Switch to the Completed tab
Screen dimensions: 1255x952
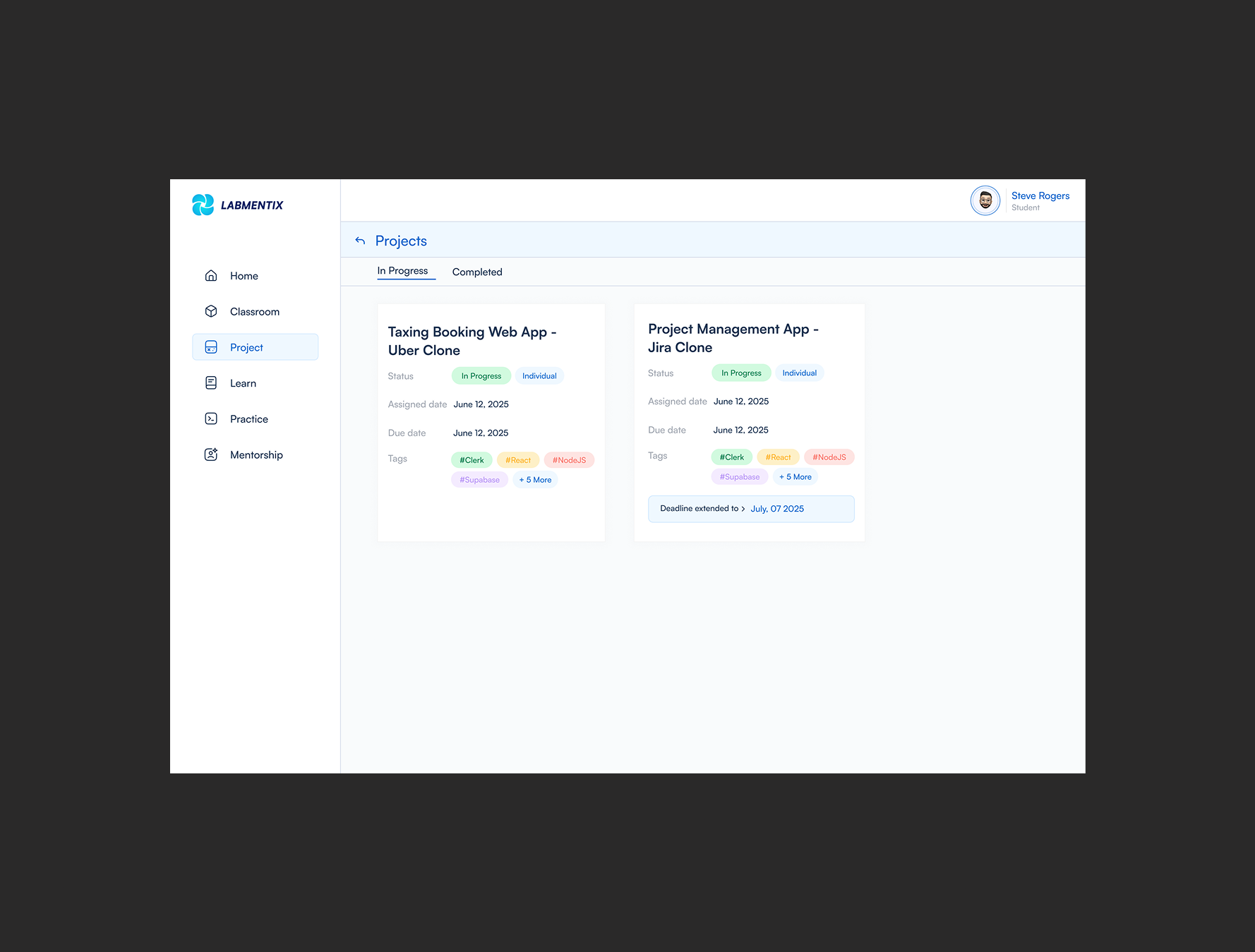pos(477,272)
